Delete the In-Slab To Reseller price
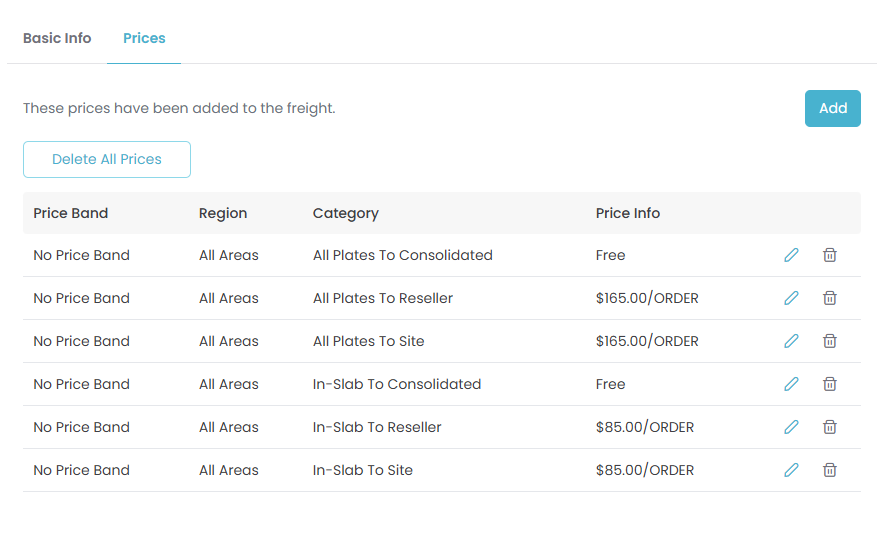Screen dimensions: 891x560 (x=829, y=427)
